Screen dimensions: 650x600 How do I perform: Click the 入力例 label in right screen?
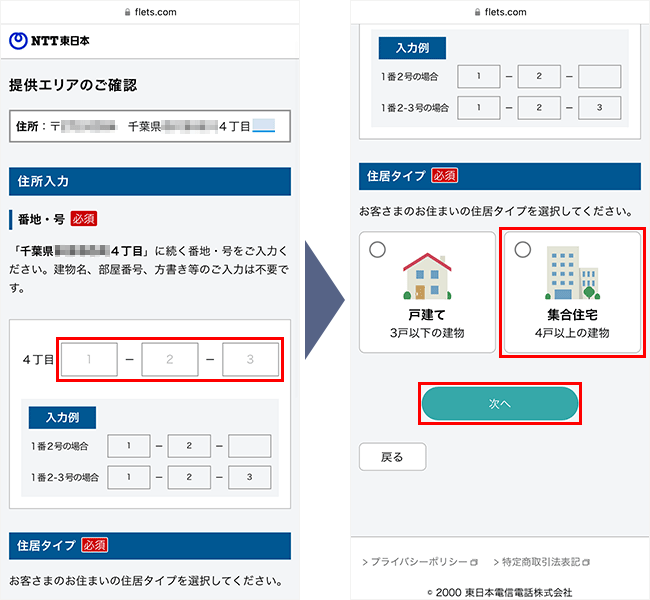click(412, 48)
